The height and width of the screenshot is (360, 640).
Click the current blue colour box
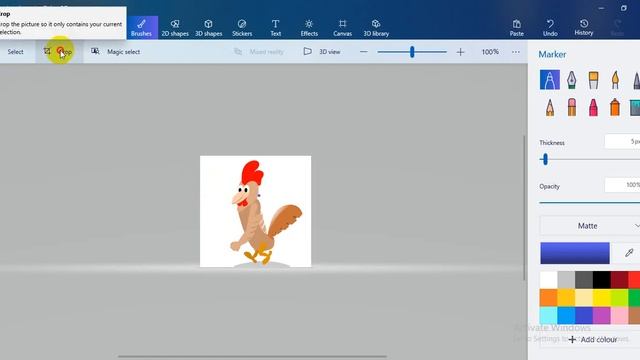click(x=575, y=253)
